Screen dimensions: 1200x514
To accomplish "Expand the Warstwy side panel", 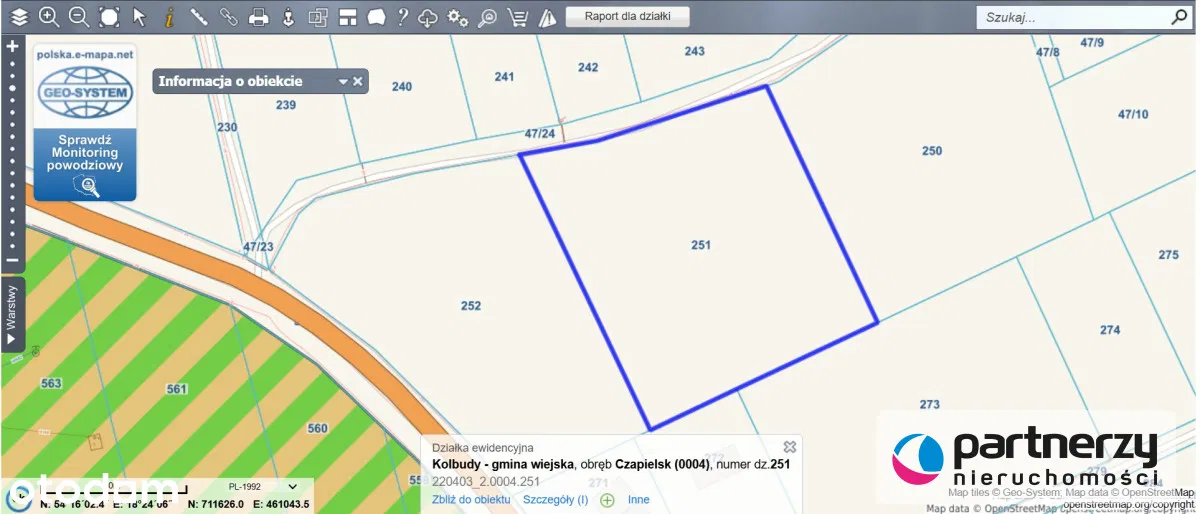I will pyautogui.click(x=12, y=315).
